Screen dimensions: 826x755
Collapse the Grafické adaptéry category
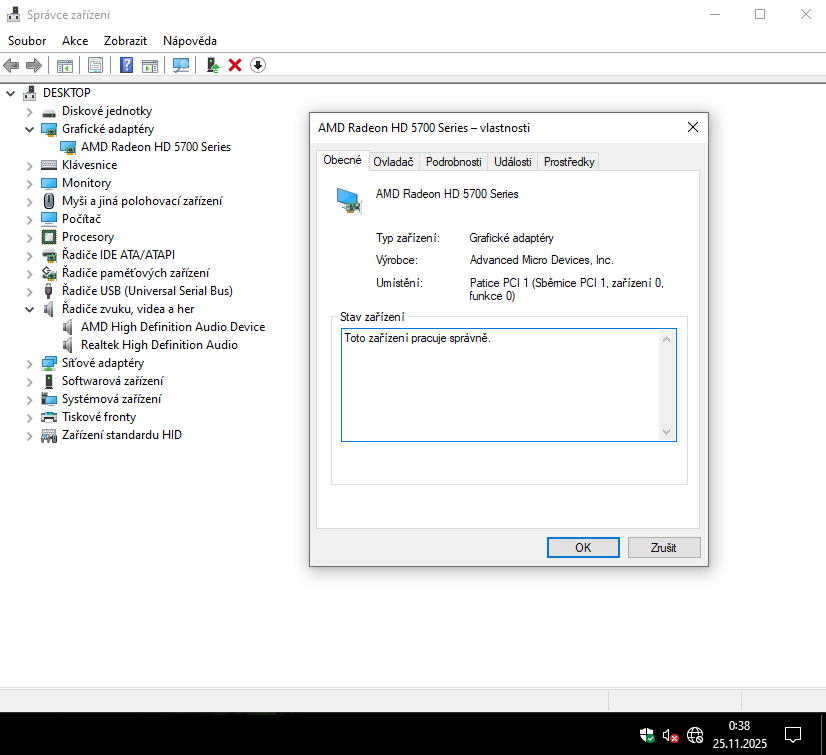[28, 129]
